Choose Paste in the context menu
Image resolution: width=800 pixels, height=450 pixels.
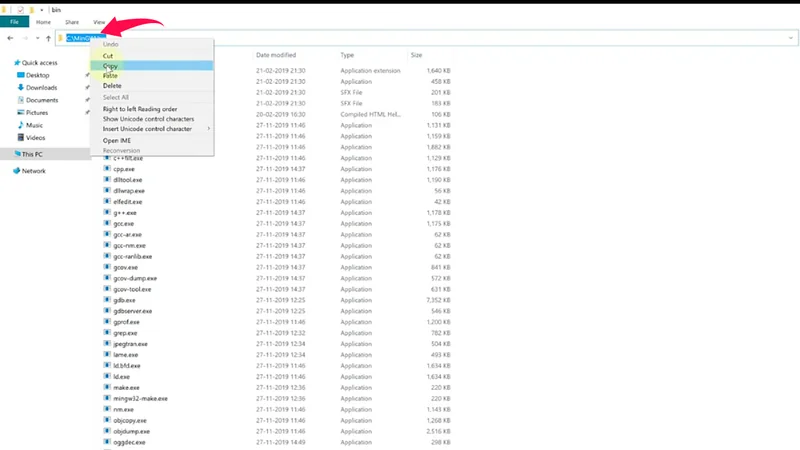coord(110,75)
